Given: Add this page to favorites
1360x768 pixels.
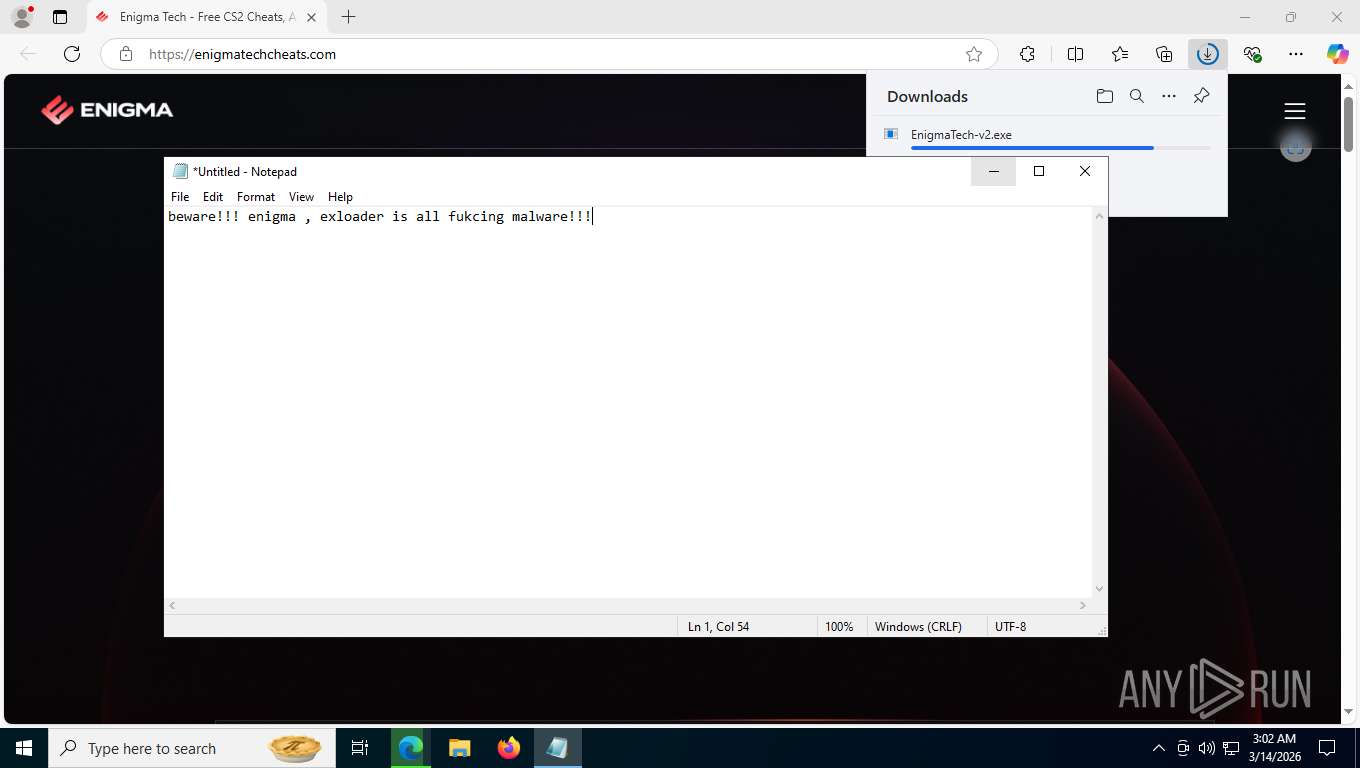Looking at the screenshot, I should tap(974, 54).
